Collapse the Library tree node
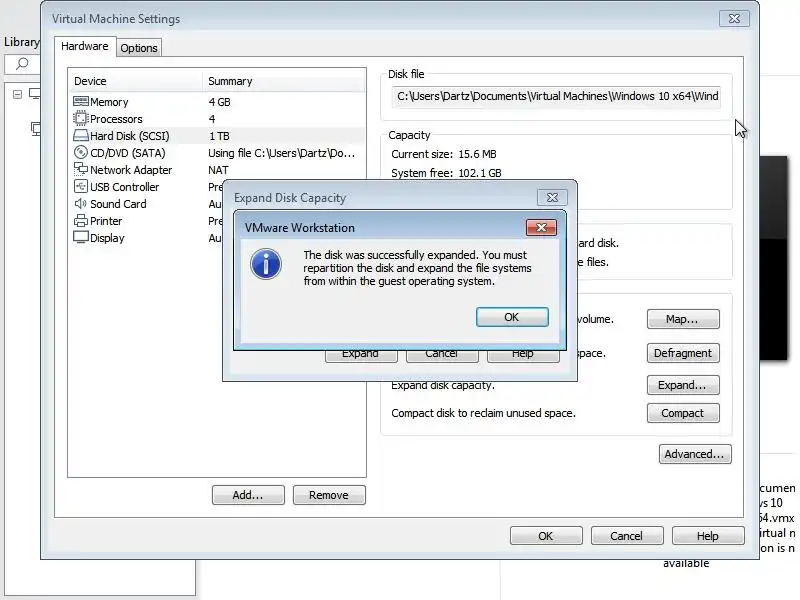The image size is (800, 600). [17, 94]
